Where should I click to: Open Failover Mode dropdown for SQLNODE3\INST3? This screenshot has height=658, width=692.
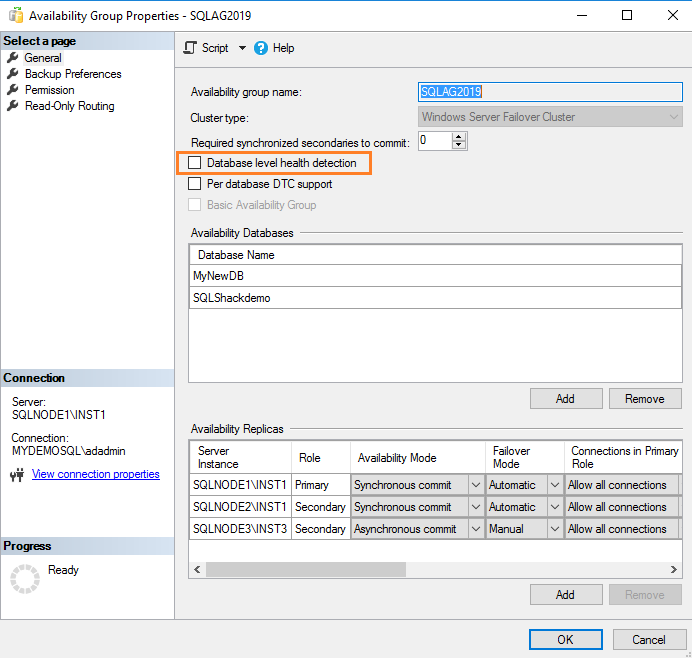(x=555, y=529)
